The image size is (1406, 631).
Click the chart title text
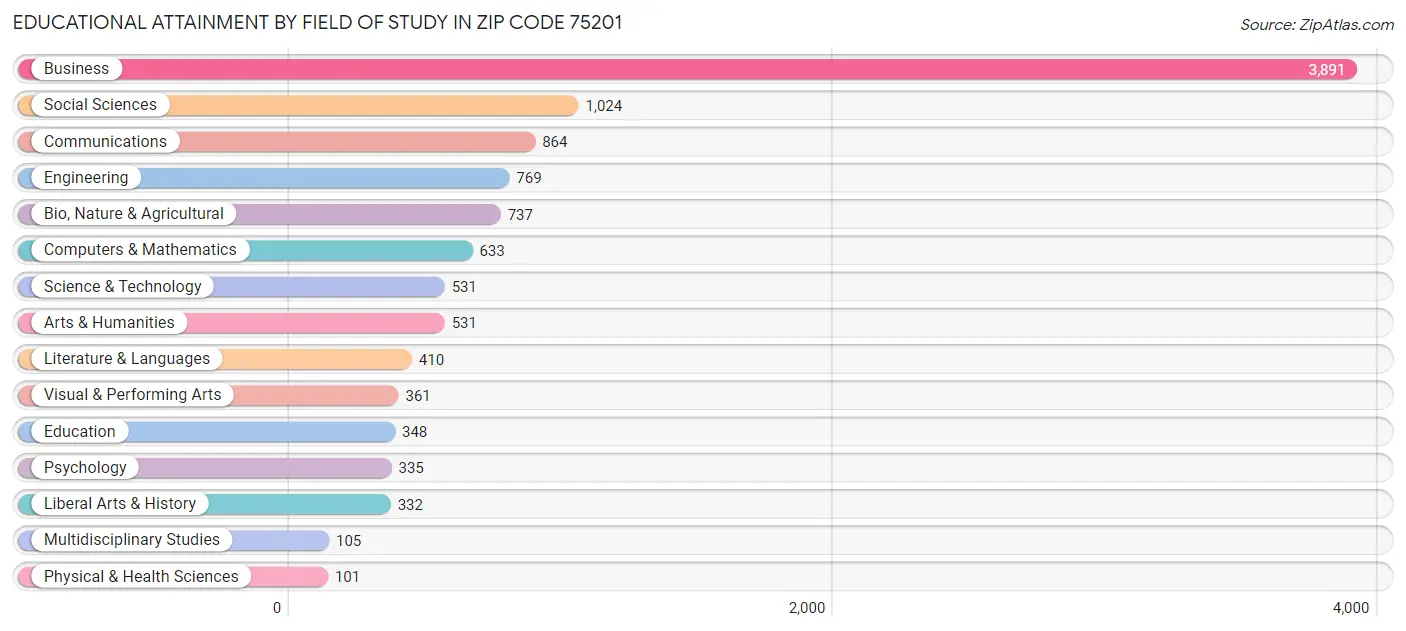pos(318,22)
